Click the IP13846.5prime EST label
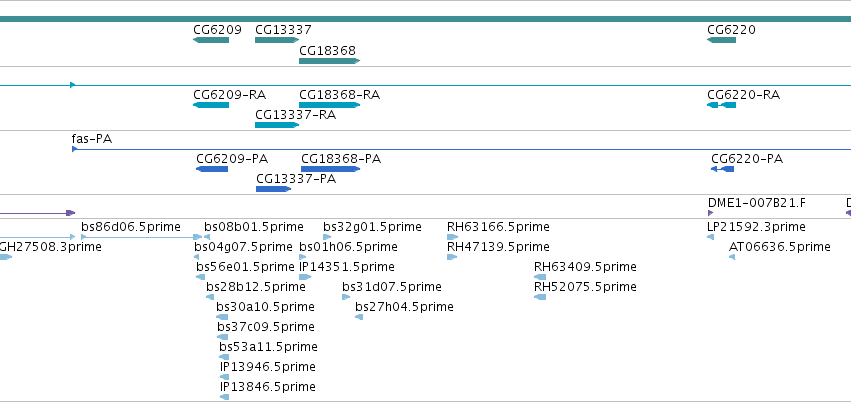The image size is (851, 402). point(268,387)
